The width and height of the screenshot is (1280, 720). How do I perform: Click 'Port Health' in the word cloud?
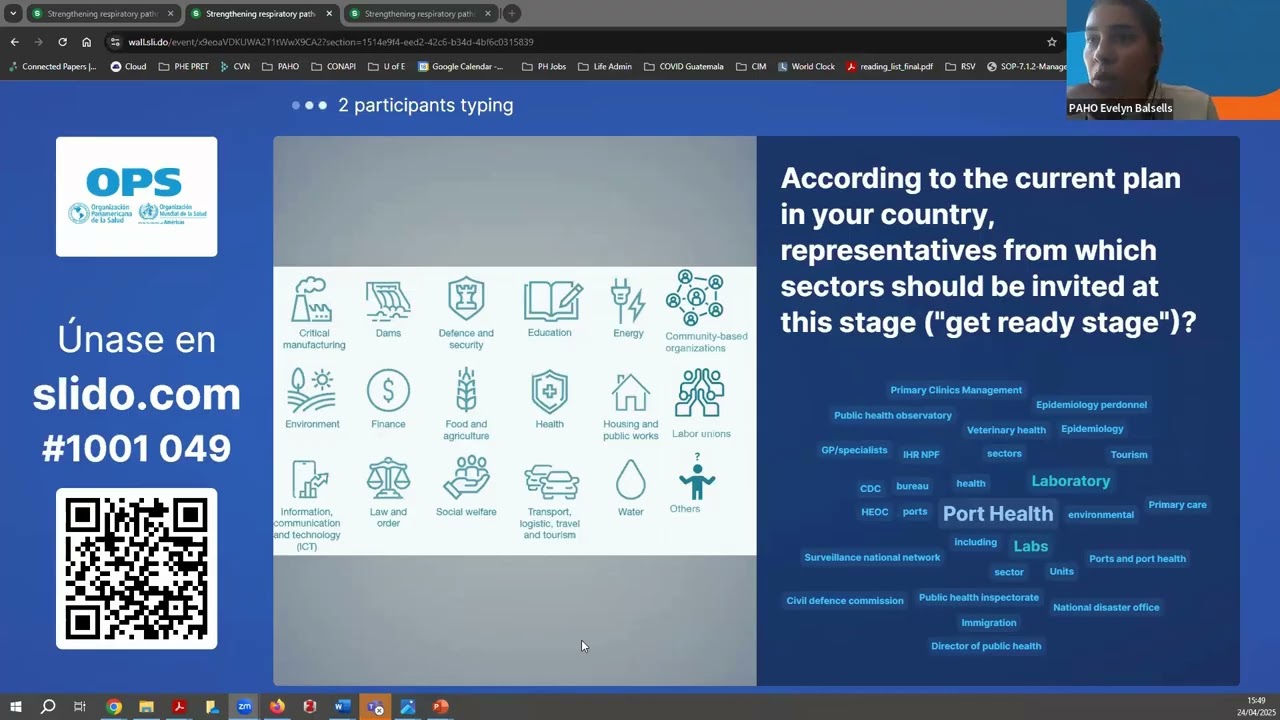(x=998, y=514)
